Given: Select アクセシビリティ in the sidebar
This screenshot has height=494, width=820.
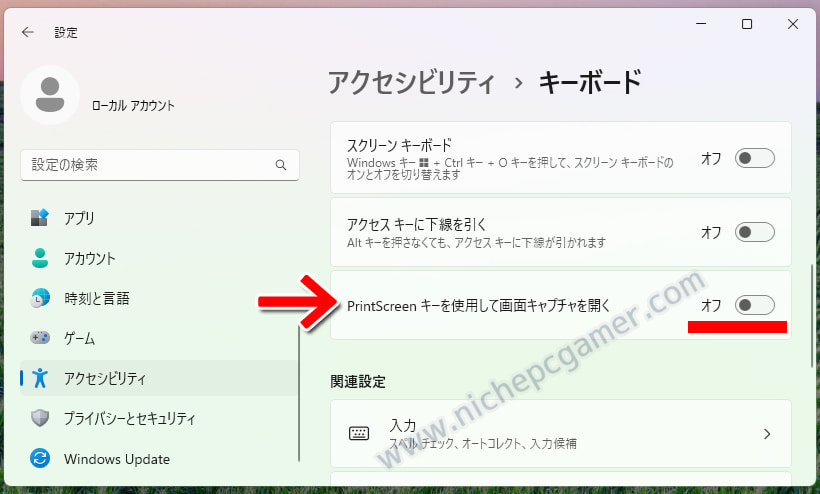Looking at the screenshot, I should pos(160,378).
